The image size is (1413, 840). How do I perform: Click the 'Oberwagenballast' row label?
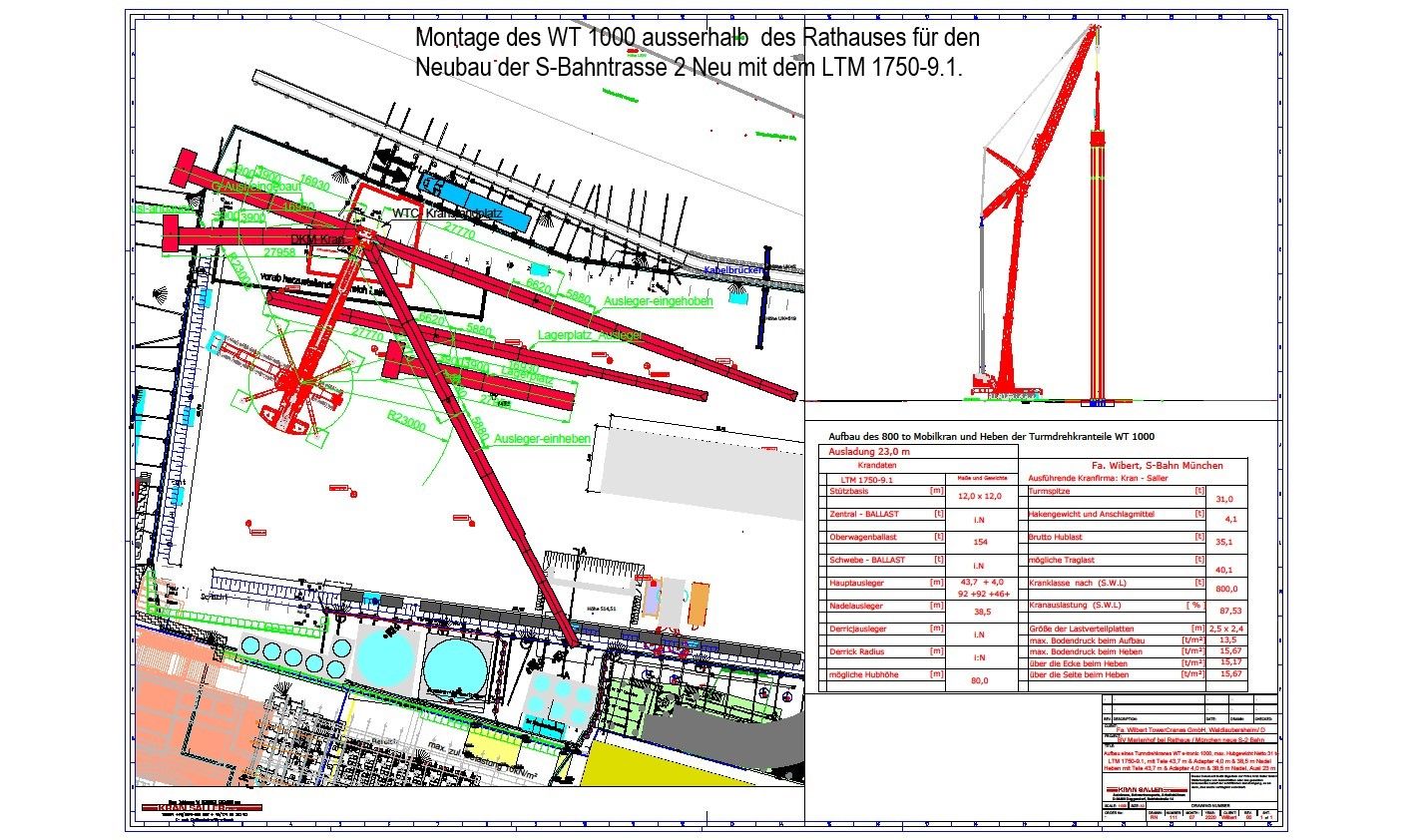pos(864,537)
